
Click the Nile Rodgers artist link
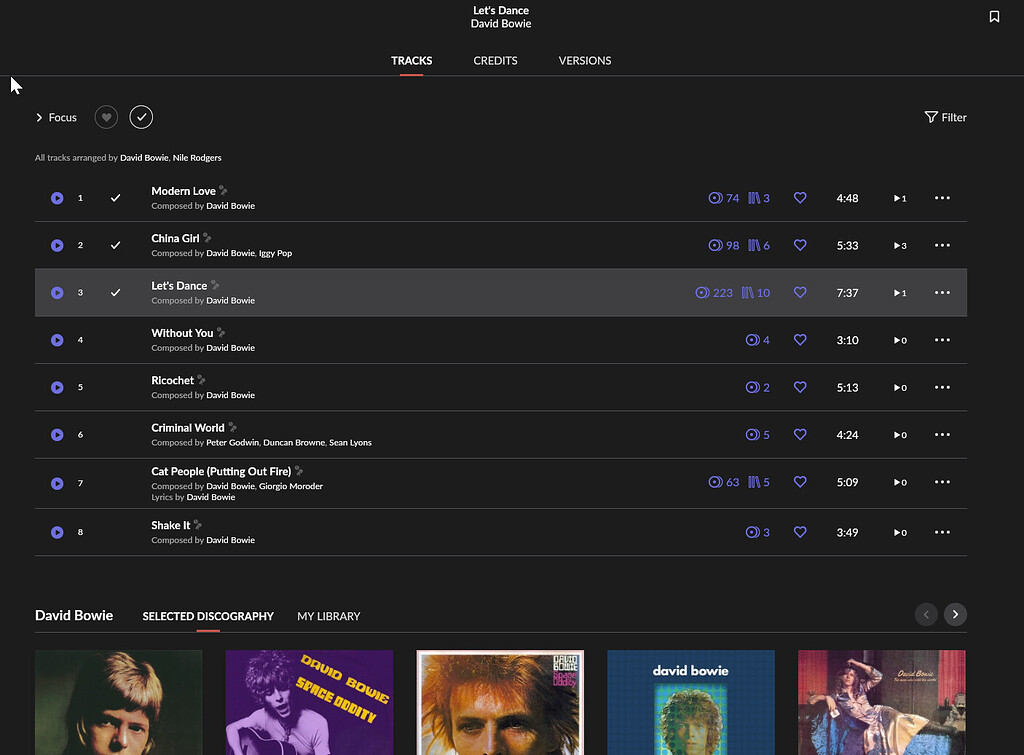tap(196, 157)
